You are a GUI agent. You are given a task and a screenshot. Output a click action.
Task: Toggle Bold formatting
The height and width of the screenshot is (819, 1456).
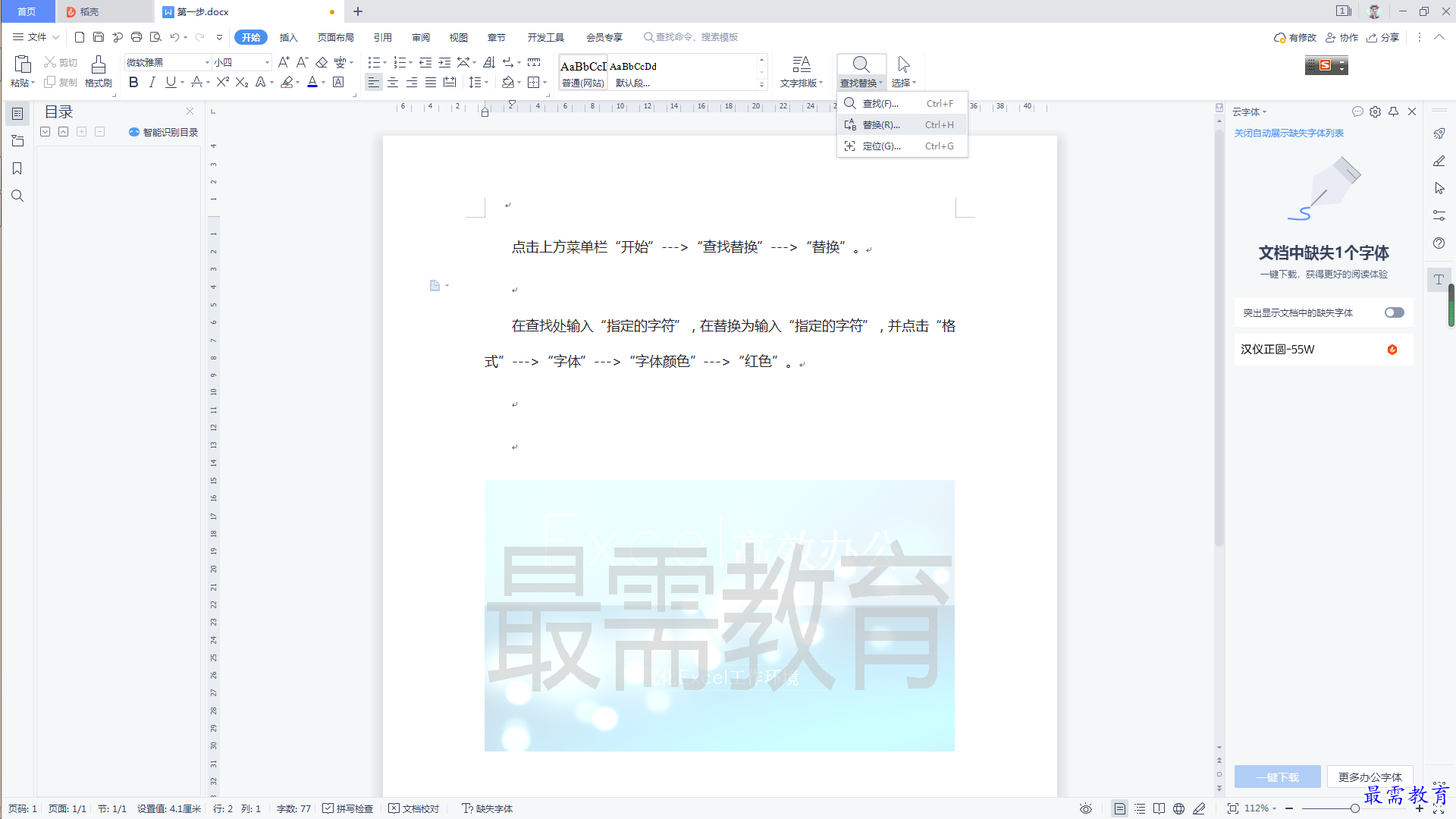coord(133,82)
